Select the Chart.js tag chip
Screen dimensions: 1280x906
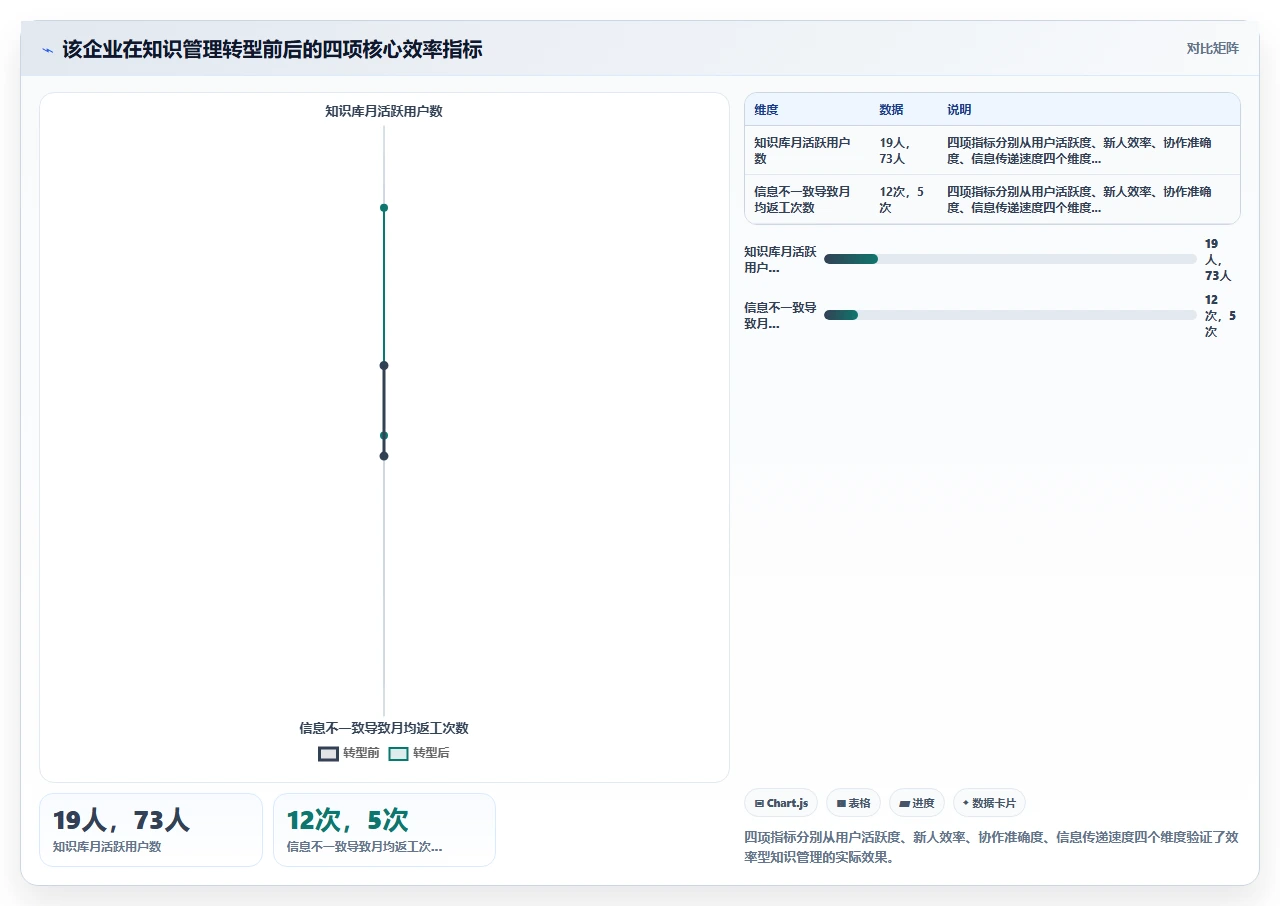(x=781, y=803)
